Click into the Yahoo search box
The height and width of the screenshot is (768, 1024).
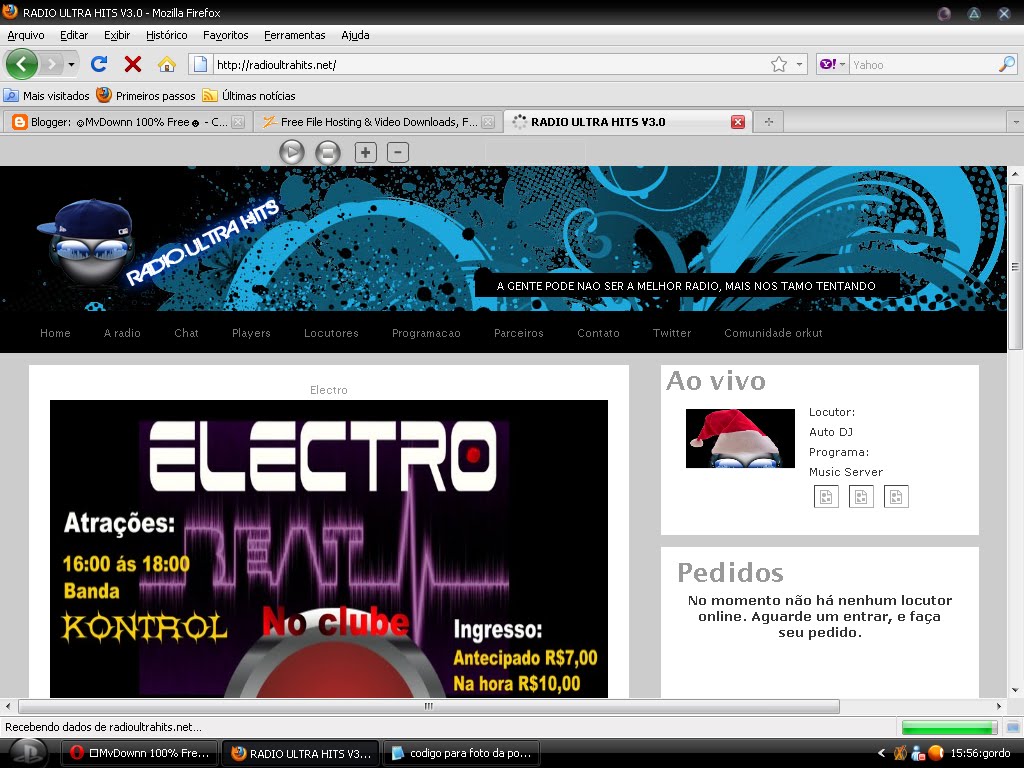[x=923, y=65]
